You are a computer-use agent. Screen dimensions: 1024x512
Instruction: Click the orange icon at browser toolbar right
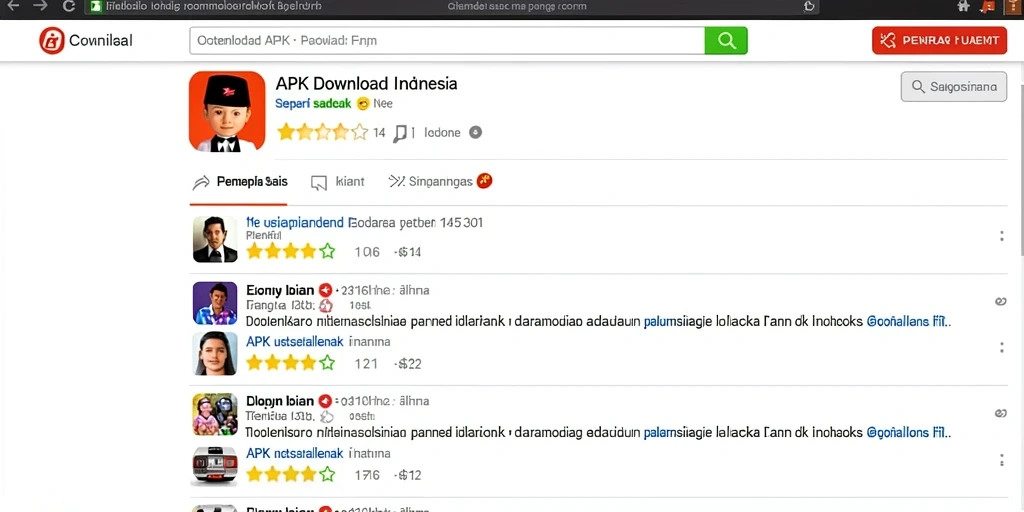pos(988,6)
